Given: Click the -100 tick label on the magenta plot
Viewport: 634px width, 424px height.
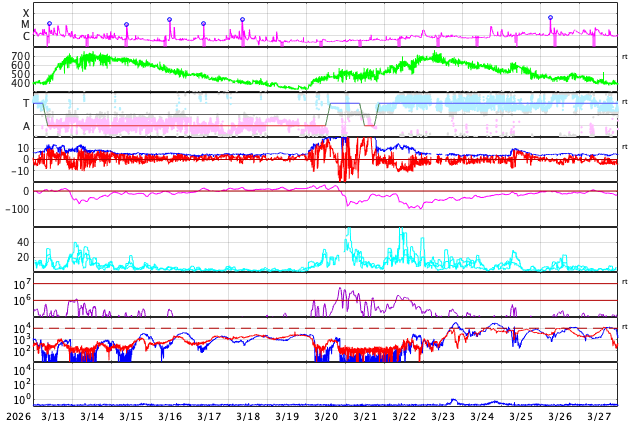Looking at the screenshot, I should coord(17,209).
